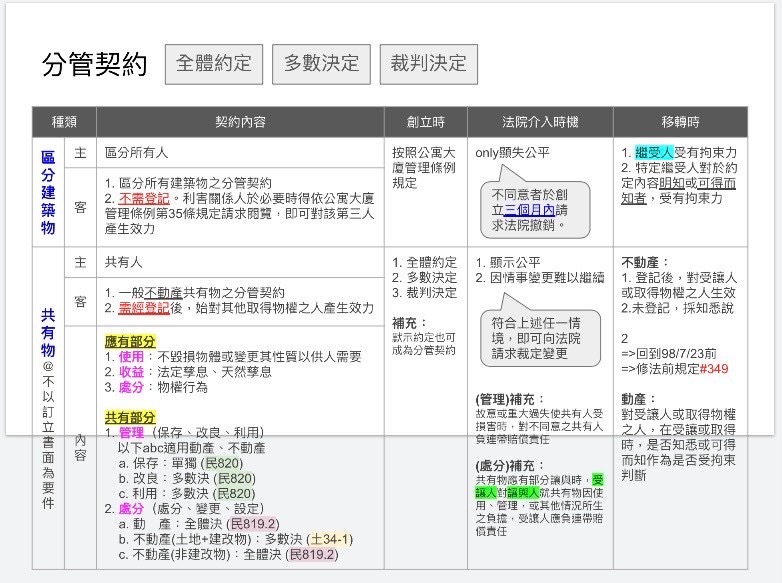Image resolution: width=782 pixels, height=583 pixels.
Task: Click the 默示約定也可成為分管契約 note
Action: [424, 344]
